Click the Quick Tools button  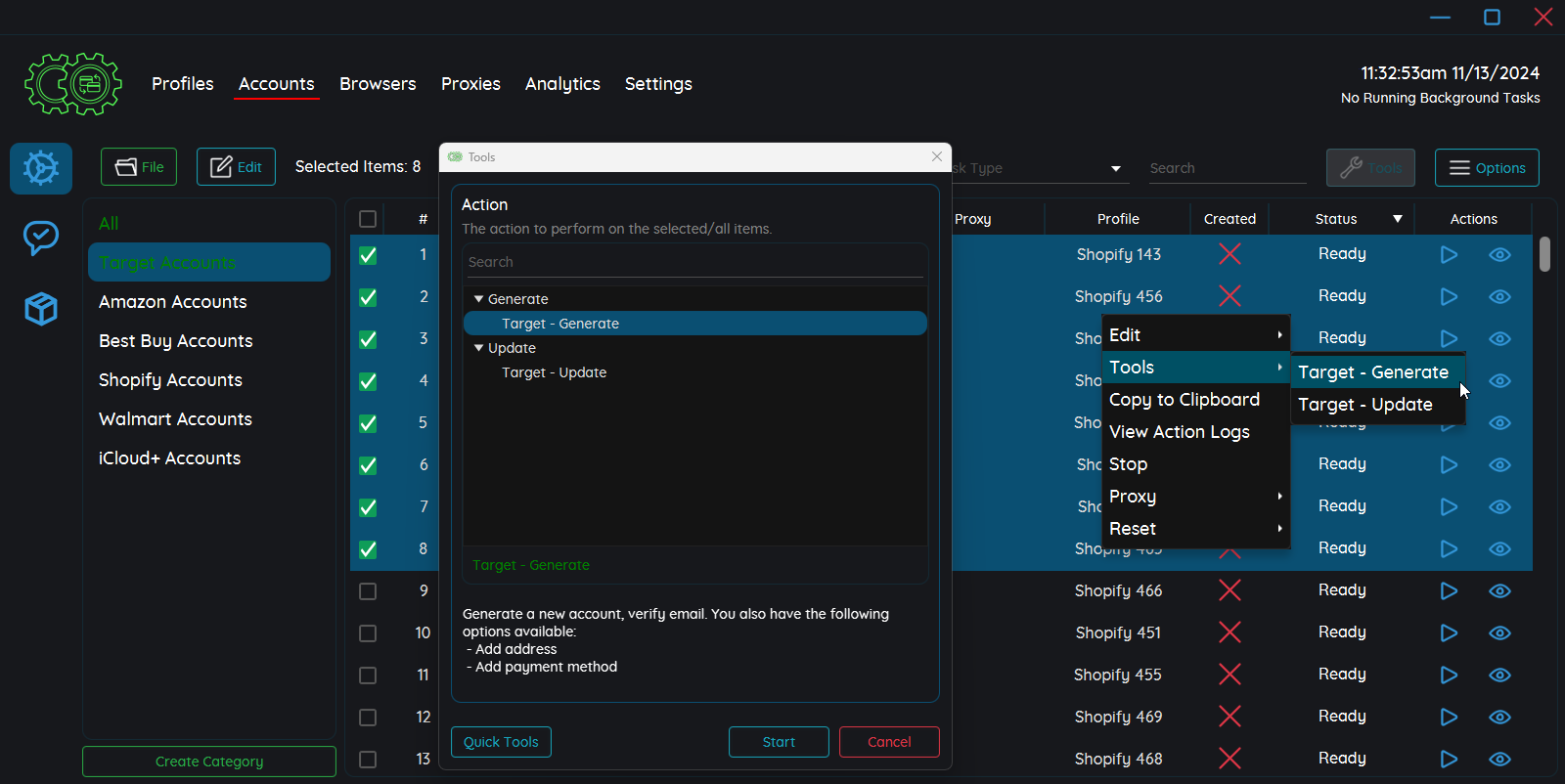pyautogui.click(x=501, y=742)
